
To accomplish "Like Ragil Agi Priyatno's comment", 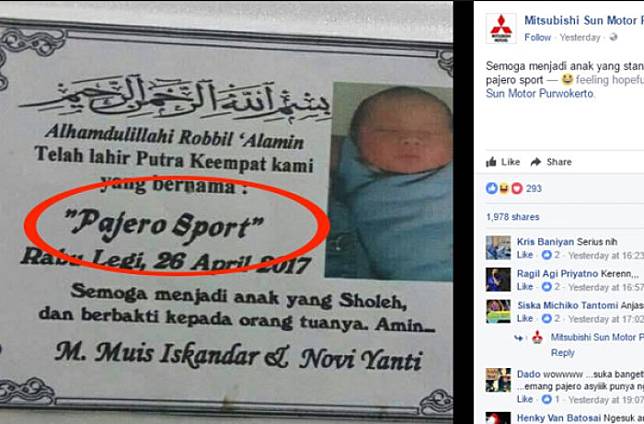I will click(524, 287).
